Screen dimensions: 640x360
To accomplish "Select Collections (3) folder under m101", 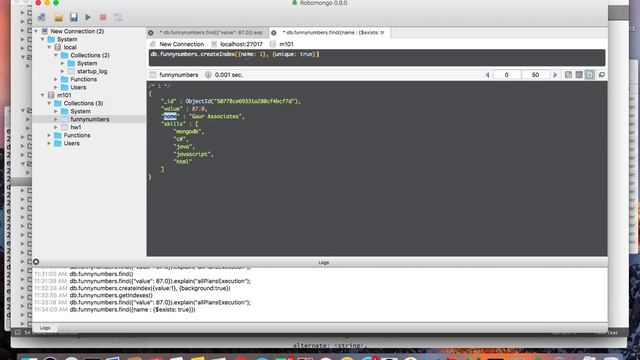I will (x=83, y=103).
